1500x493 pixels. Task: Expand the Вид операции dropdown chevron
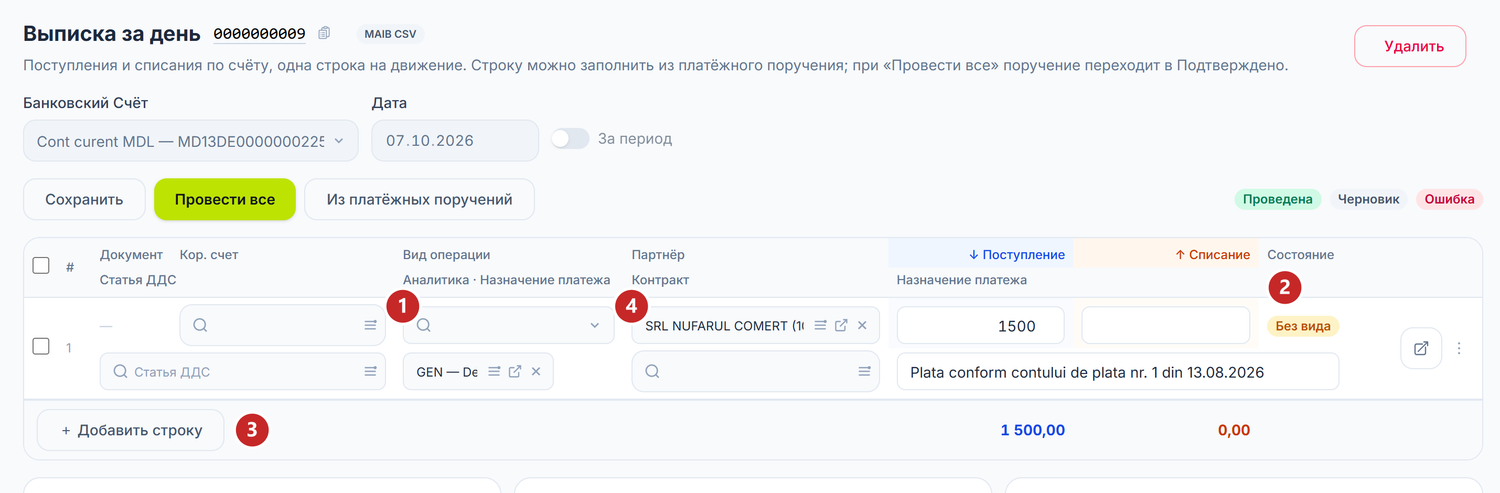[x=594, y=325]
